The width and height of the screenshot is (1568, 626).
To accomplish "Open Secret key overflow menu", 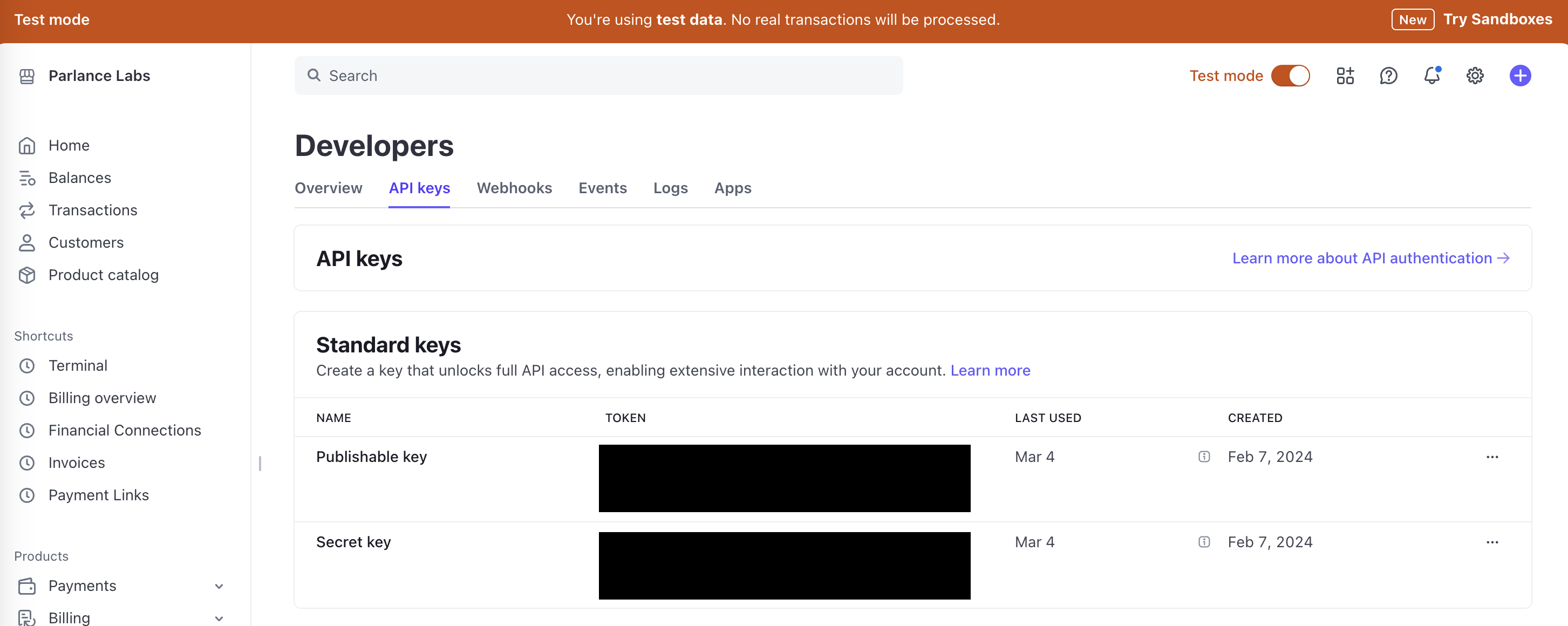I will tap(1491, 542).
